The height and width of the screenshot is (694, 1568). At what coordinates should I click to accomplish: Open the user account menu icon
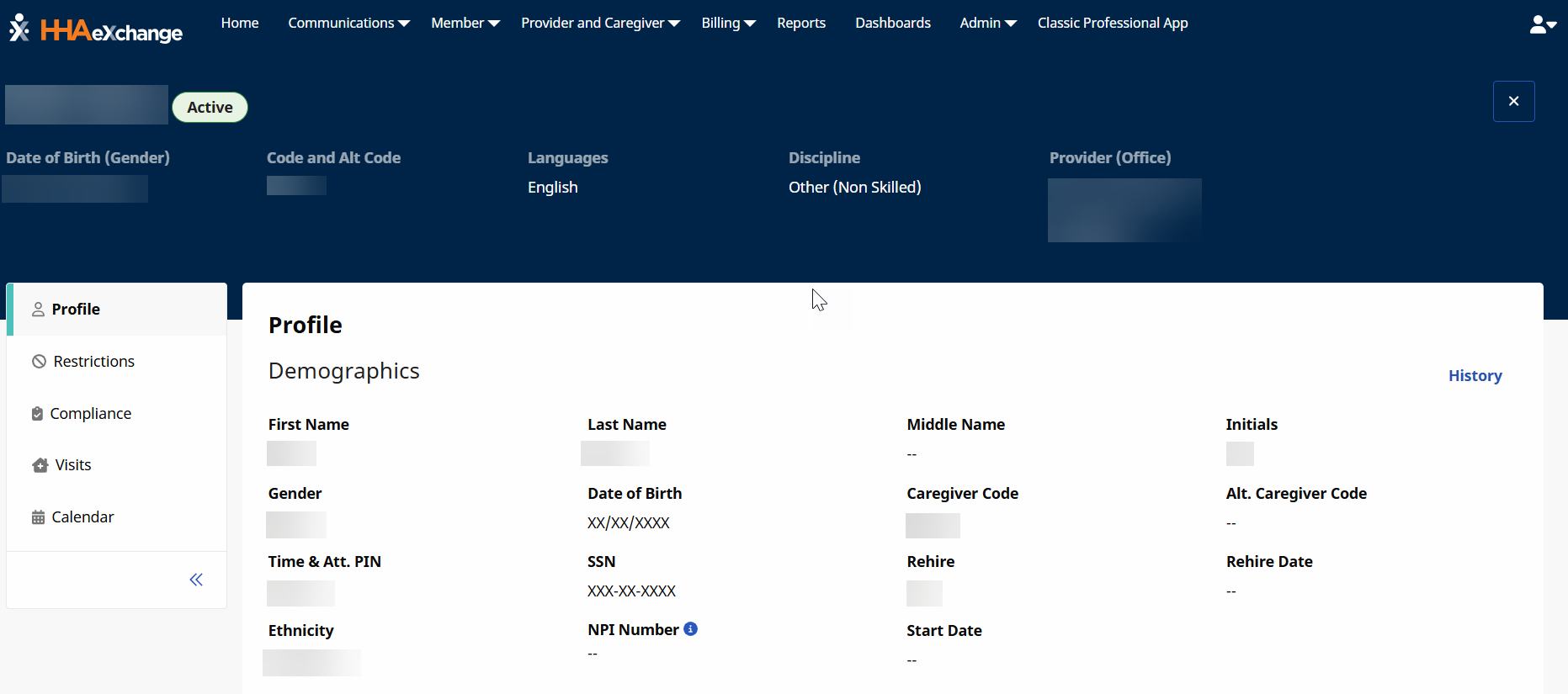pos(1542,24)
